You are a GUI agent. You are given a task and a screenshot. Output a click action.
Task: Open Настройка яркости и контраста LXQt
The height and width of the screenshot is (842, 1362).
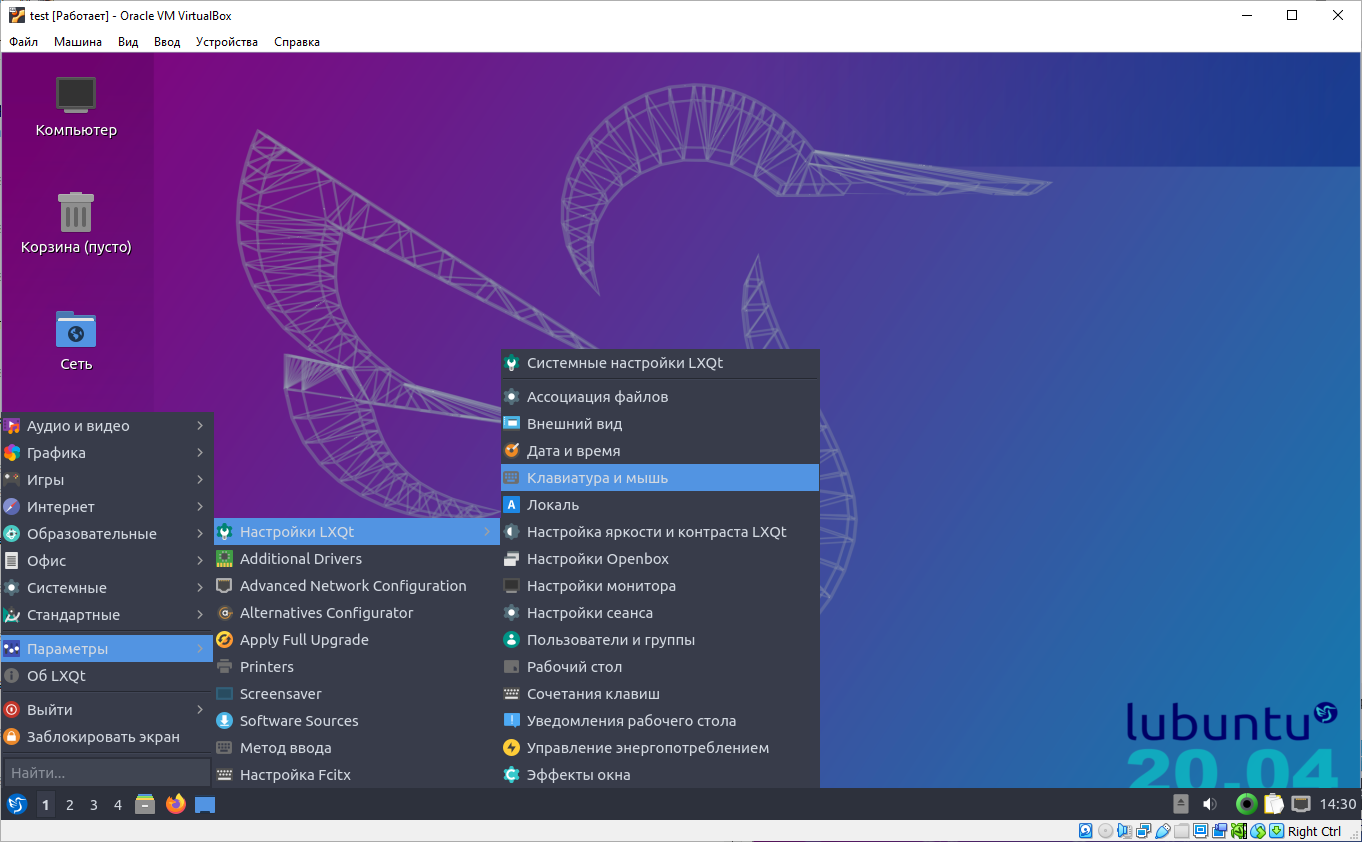660,532
